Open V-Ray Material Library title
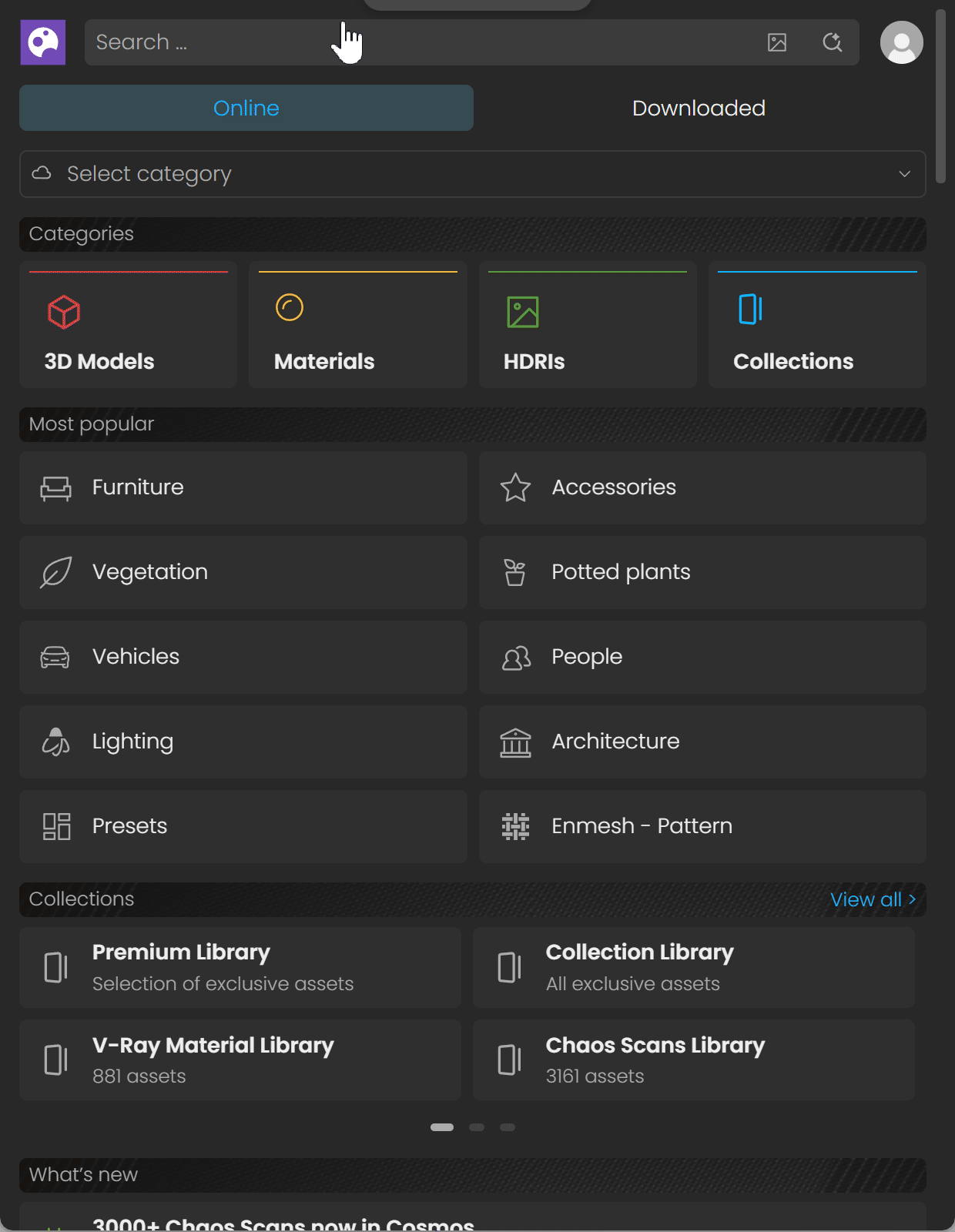The height and width of the screenshot is (1232, 955). click(x=213, y=1046)
